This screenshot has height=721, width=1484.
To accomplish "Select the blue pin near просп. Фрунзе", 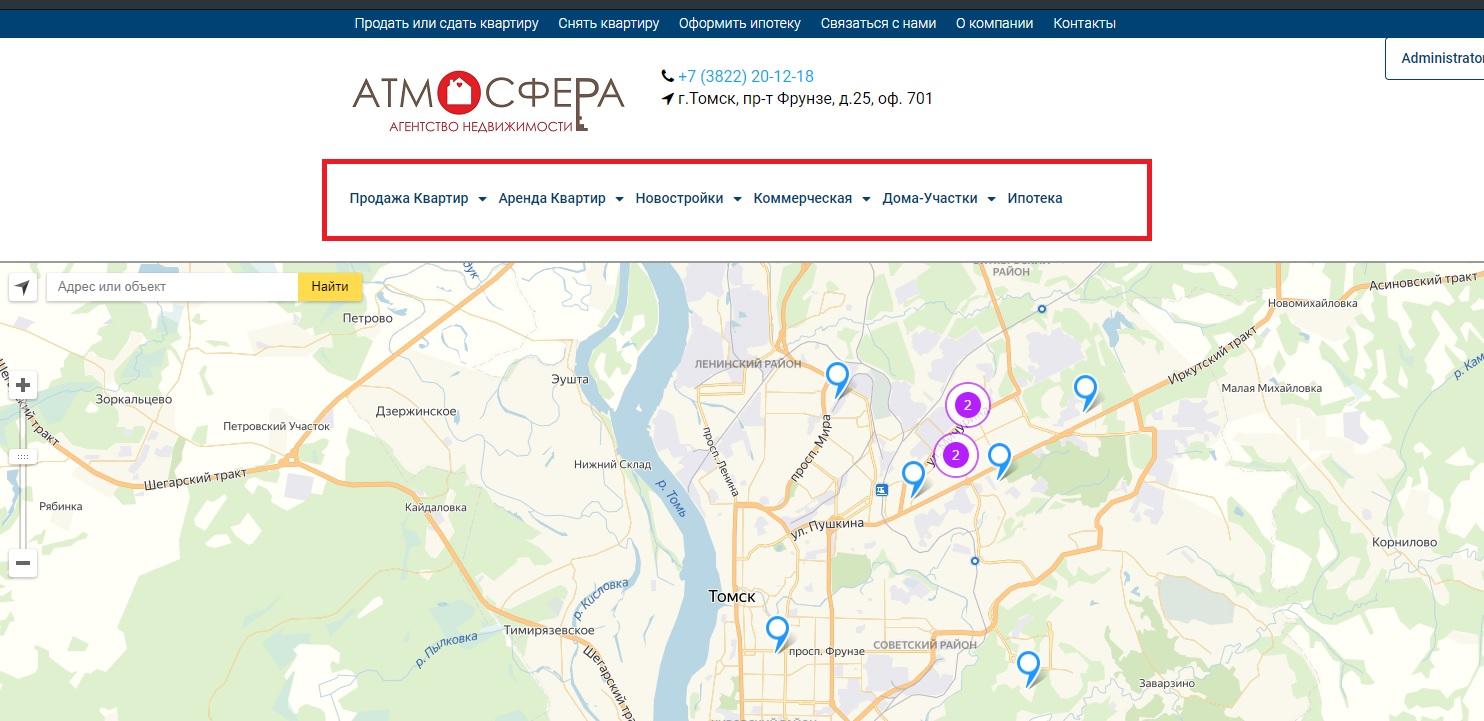I will click(x=778, y=634).
